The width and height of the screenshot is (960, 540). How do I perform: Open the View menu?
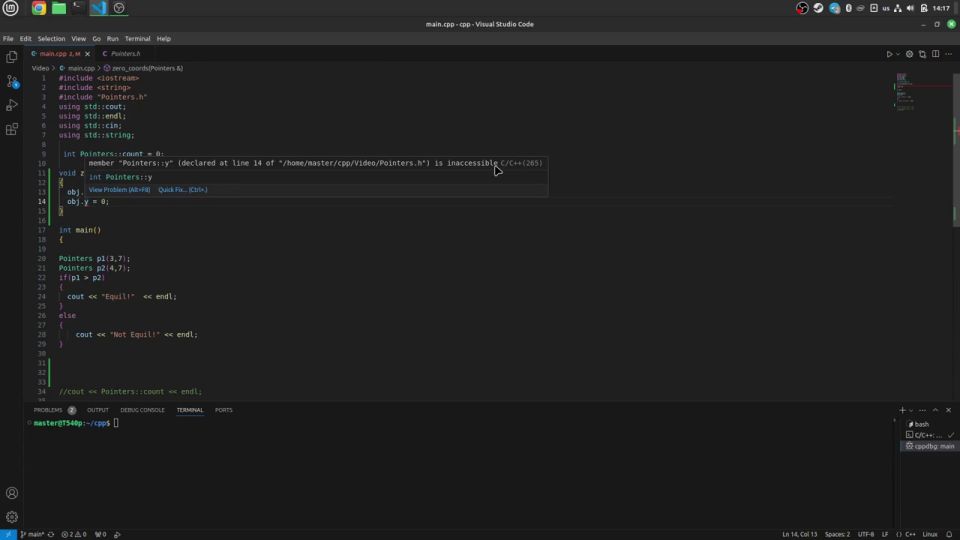pos(78,39)
